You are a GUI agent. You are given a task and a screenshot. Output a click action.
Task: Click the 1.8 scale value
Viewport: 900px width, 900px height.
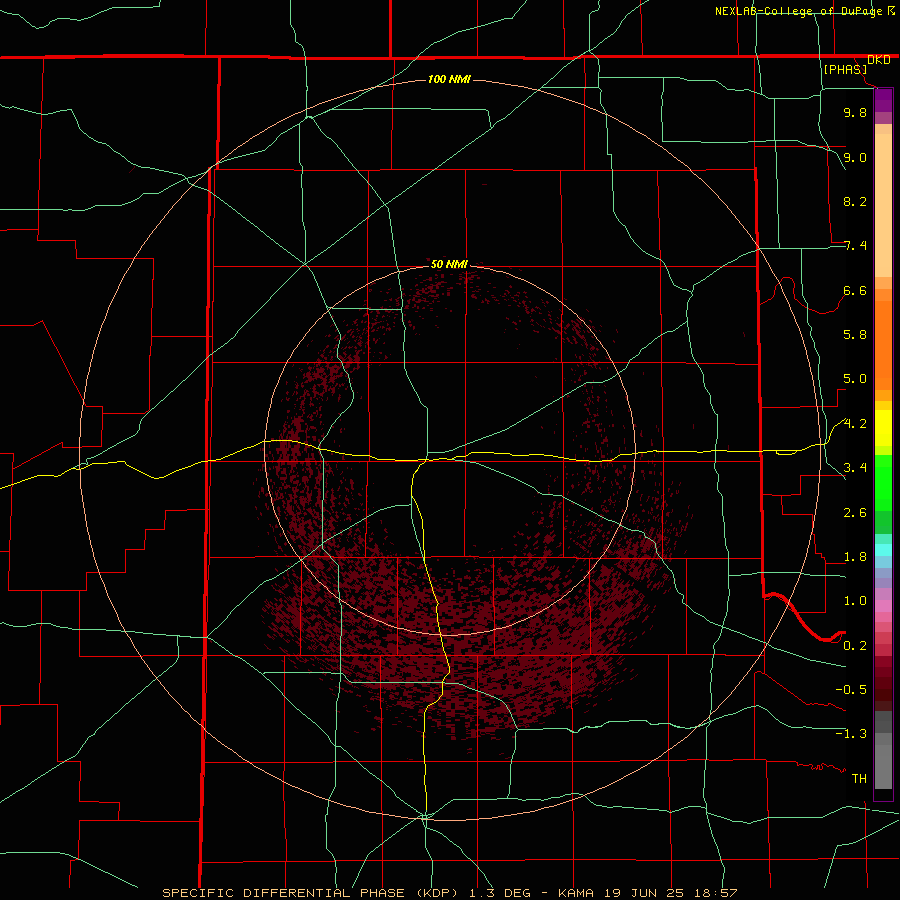[855, 557]
